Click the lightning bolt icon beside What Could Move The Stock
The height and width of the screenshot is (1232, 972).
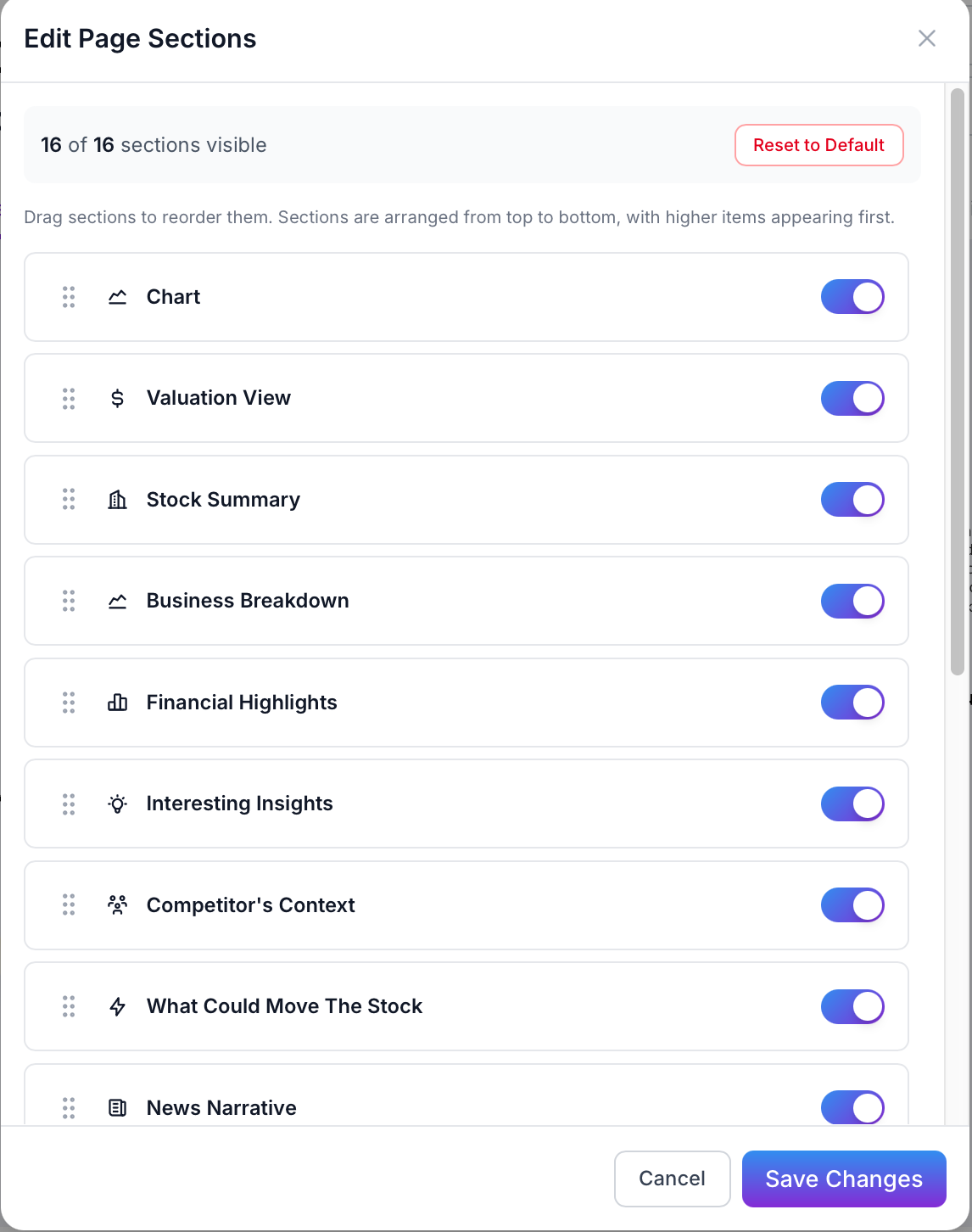[118, 1006]
